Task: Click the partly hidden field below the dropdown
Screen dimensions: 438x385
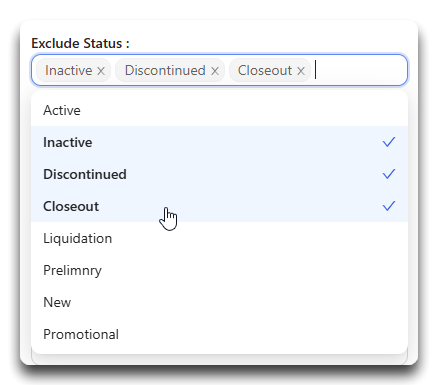Action: click(219, 359)
